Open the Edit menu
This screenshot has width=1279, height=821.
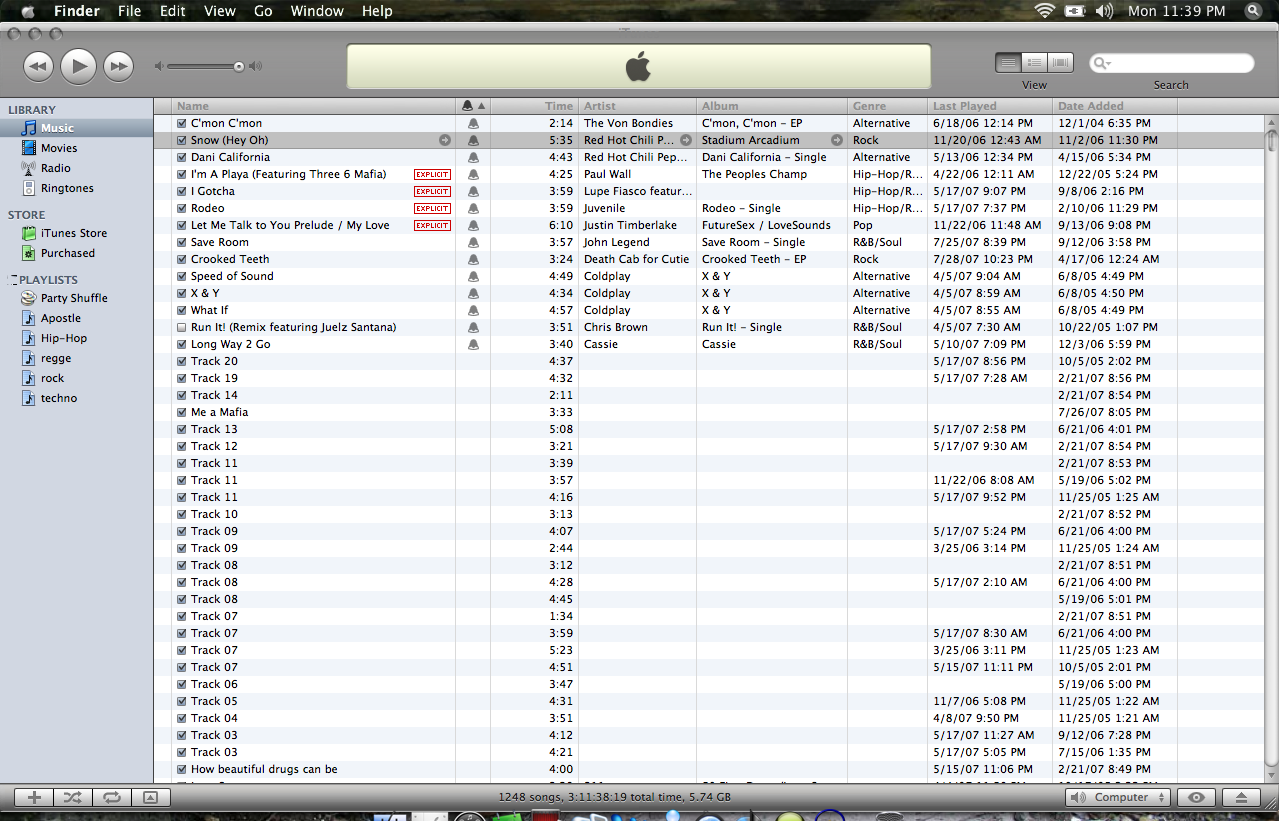click(x=173, y=11)
